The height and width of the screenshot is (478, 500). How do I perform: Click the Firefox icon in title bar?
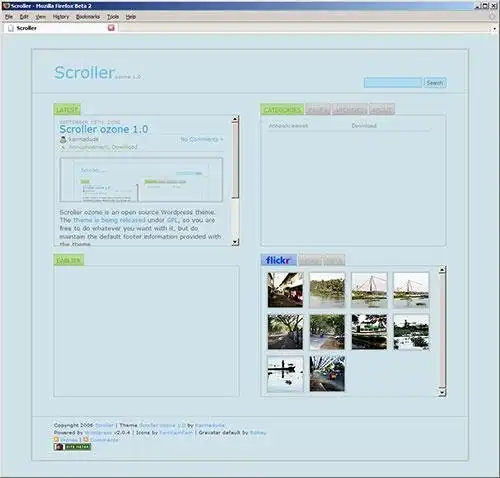(6, 6)
